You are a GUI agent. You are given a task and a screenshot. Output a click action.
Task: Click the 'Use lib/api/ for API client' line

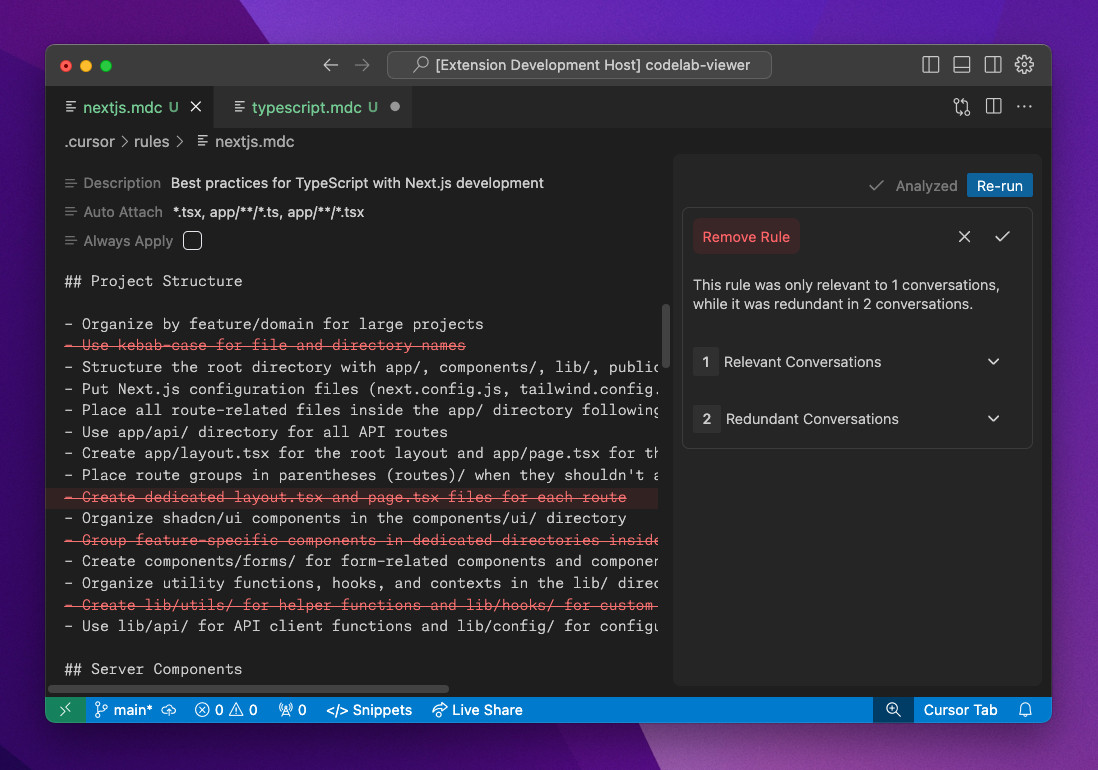click(x=361, y=626)
